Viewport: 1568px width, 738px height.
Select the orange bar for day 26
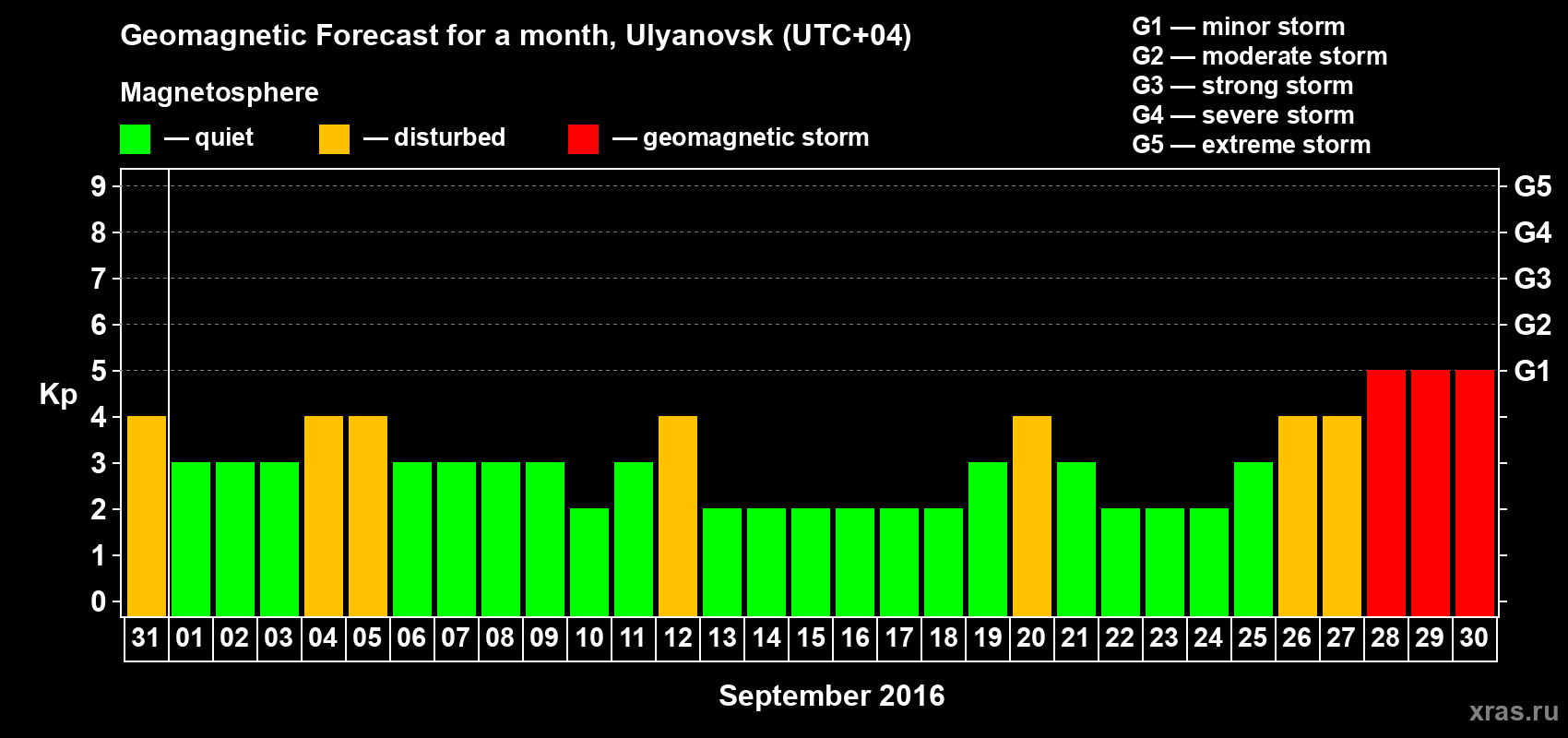[x=1298, y=516]
